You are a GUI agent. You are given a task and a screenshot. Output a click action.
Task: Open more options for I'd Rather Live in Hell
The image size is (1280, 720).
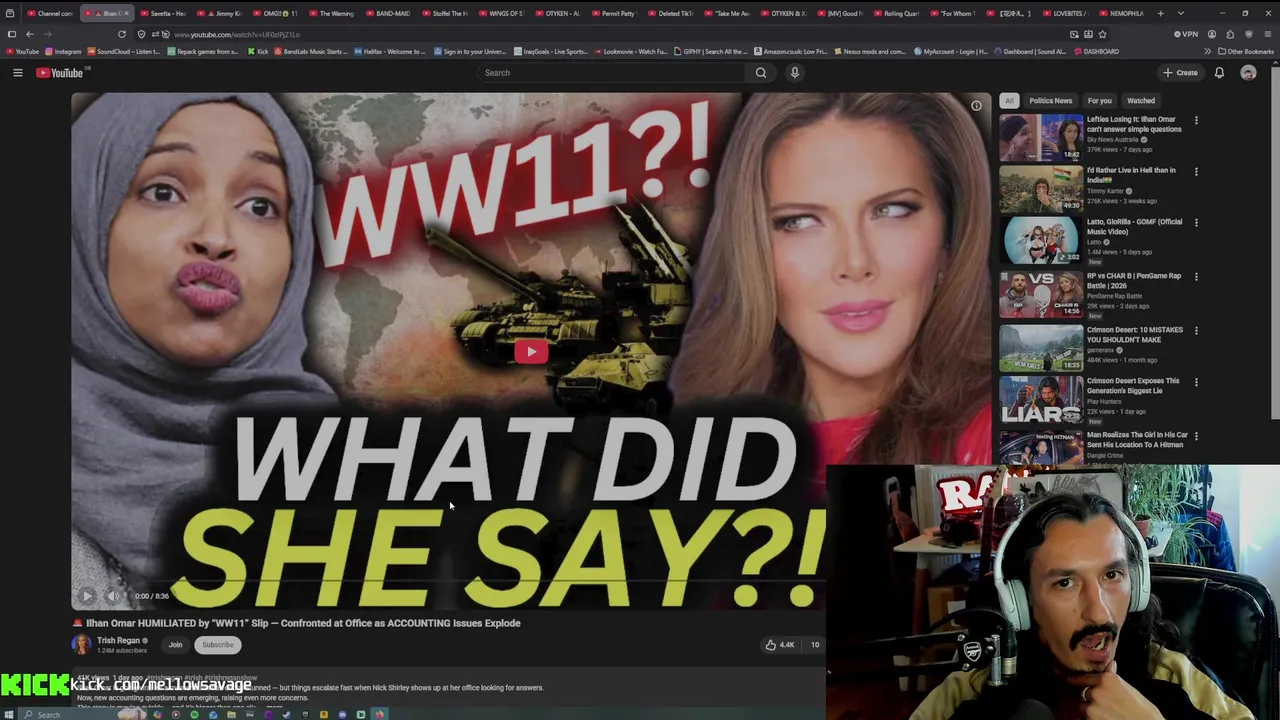click(1196, 171)
